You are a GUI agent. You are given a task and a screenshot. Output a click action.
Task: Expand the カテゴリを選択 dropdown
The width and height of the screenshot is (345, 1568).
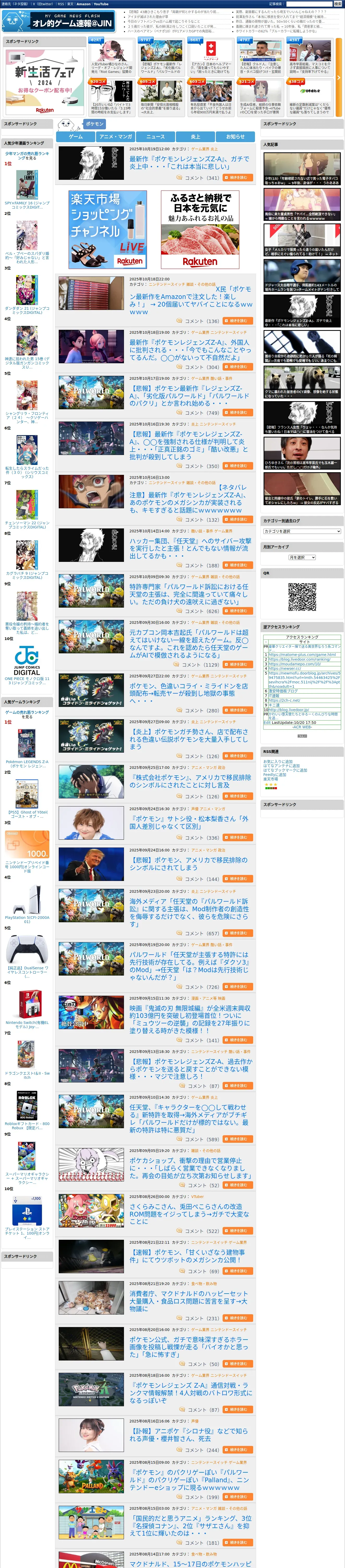(x=302, y=531)
